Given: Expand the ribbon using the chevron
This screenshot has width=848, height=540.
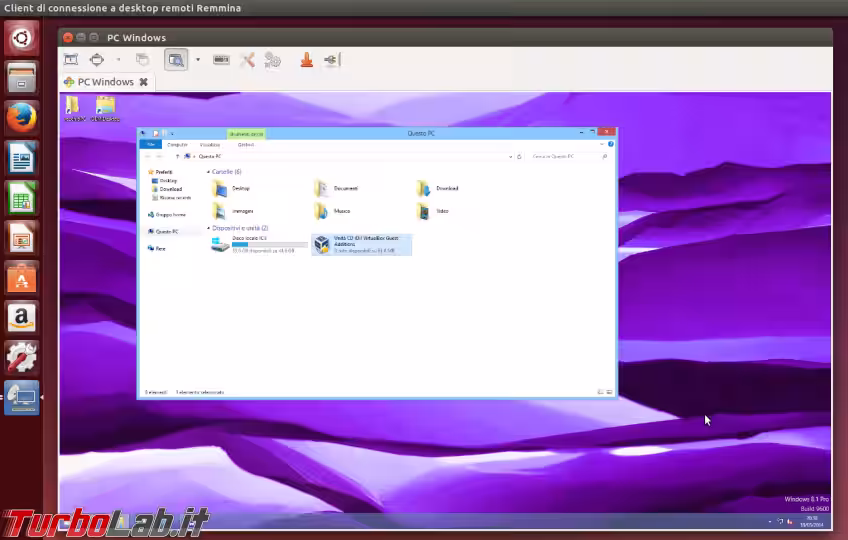Looking at the screenshot, I should (x=602, y=144).
